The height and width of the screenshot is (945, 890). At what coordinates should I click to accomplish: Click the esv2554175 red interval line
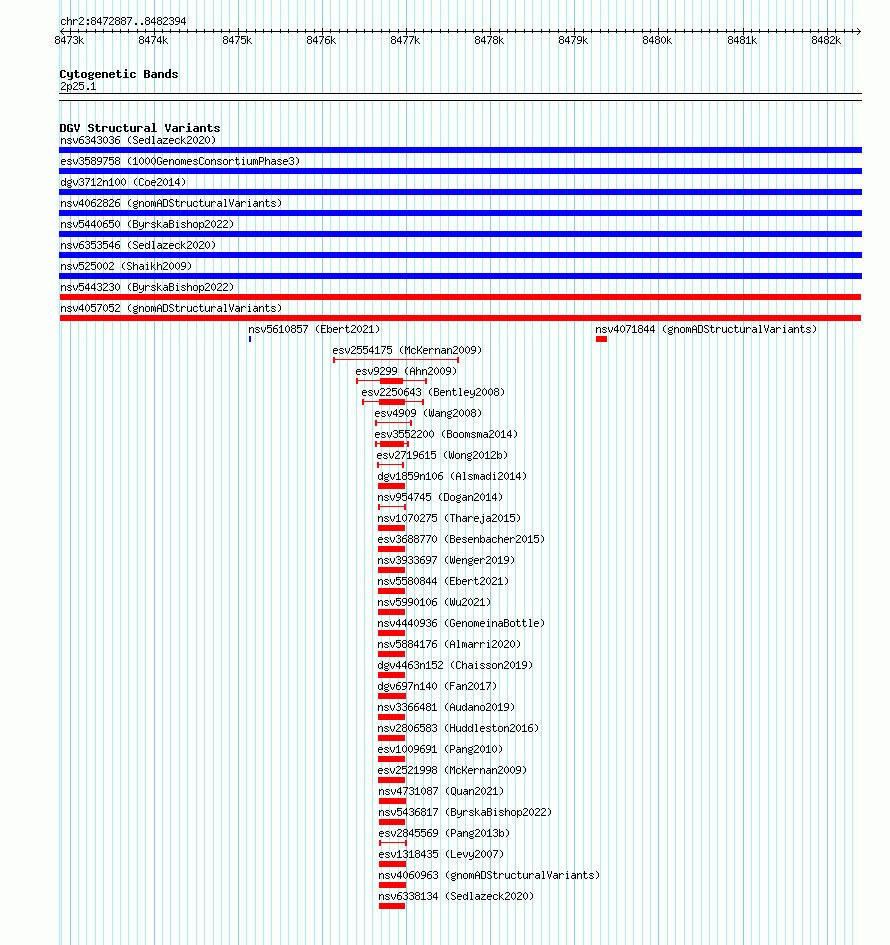pyautogui.click(x=396, y=360)
